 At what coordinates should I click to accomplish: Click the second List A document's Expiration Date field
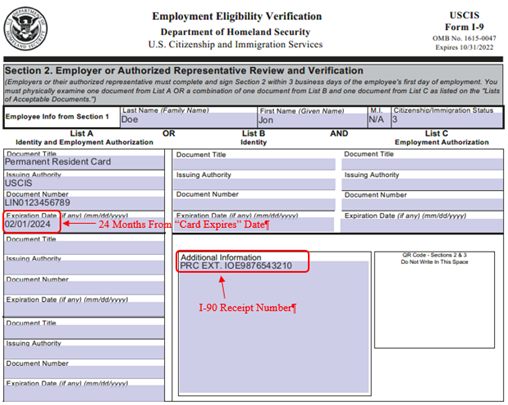pyautogui.click(x=84, y=309)
